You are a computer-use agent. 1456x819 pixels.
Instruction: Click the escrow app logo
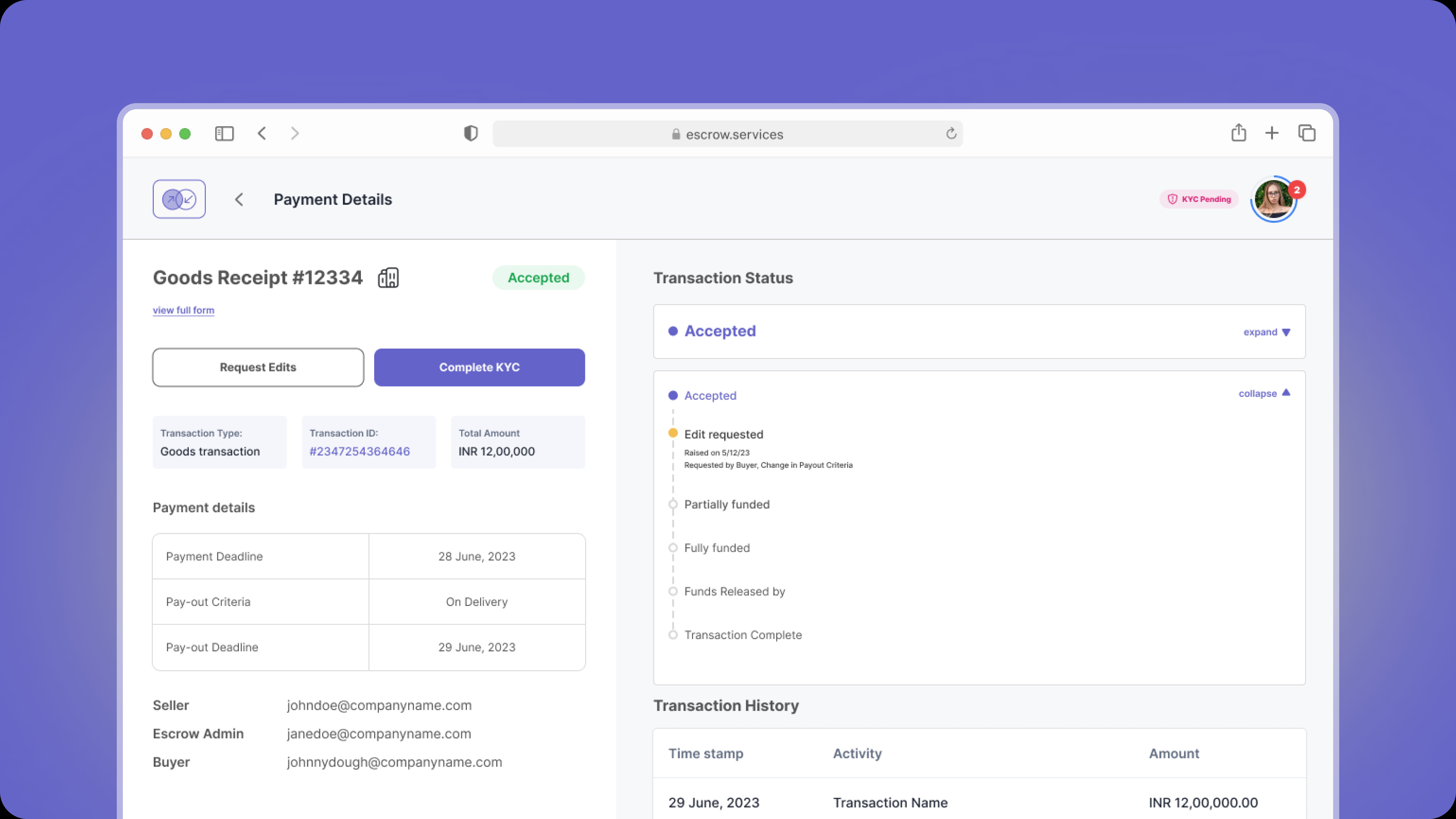click(x=179, y=199)
